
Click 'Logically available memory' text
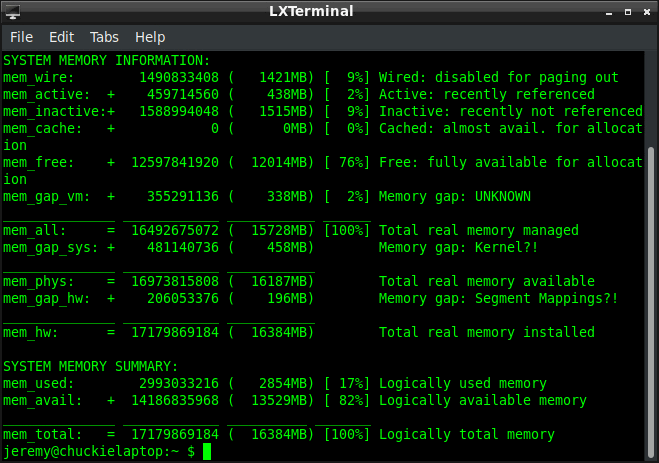[x=482, y=401]
